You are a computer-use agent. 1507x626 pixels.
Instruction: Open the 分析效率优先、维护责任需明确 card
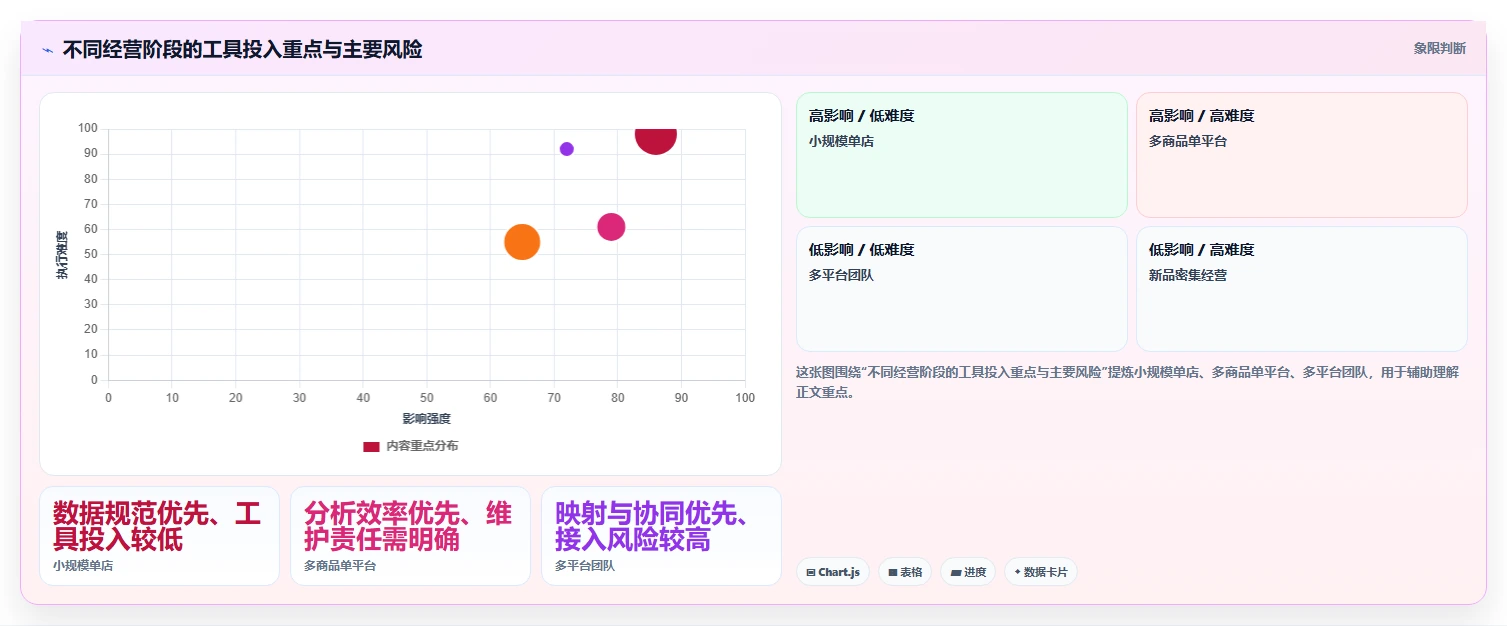410,536
